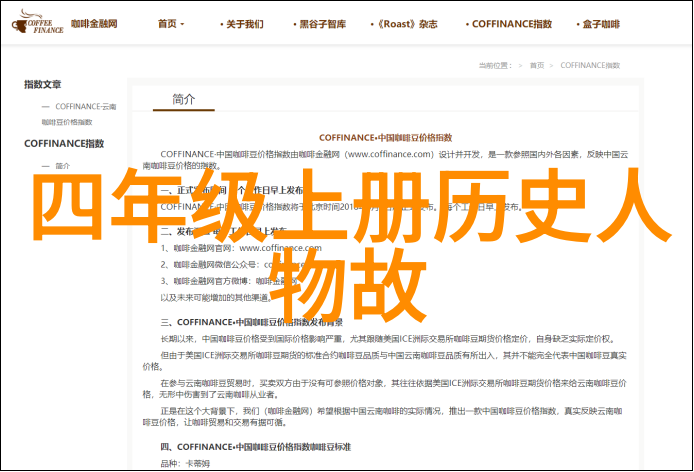Screen dimensions: 694x472
Task: Open the 简介 link in the sidebar
Action: click(62, 166)
